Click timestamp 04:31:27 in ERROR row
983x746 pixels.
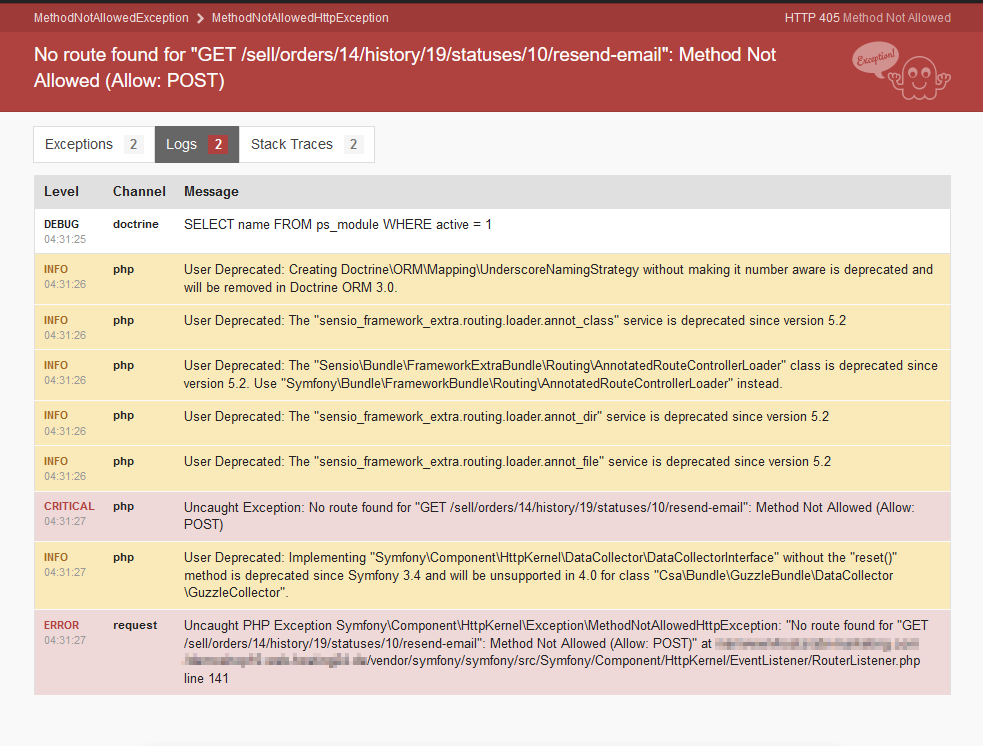point(65,640)
